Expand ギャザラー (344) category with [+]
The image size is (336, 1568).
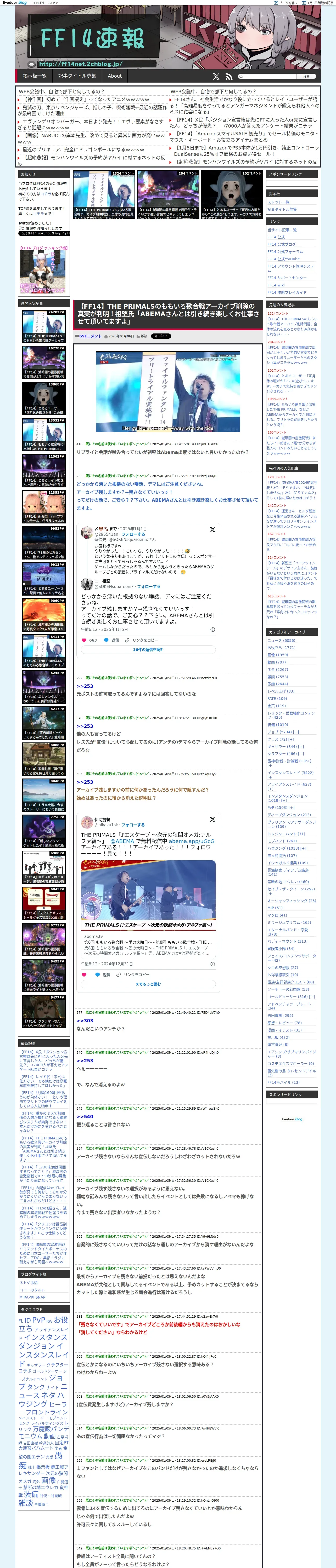coord(301,746)
